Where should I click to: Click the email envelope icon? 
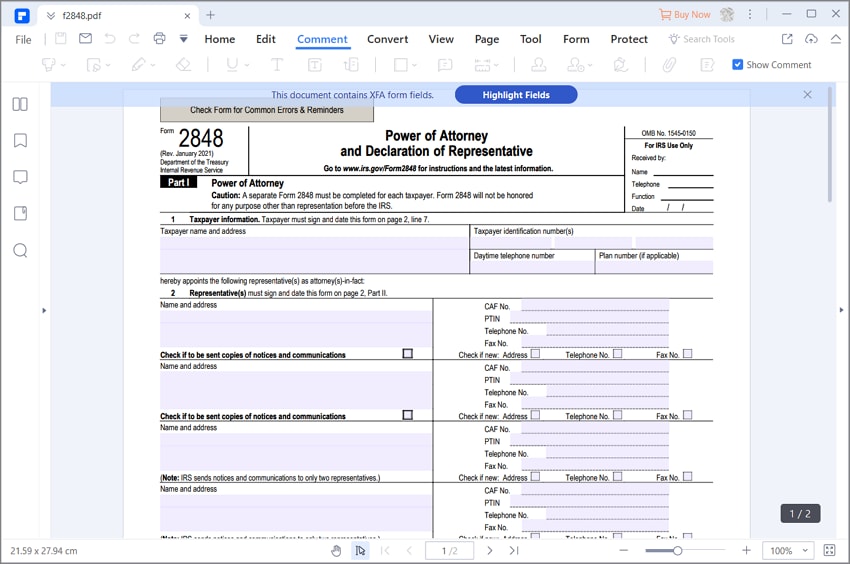click(x=85, y=39)
